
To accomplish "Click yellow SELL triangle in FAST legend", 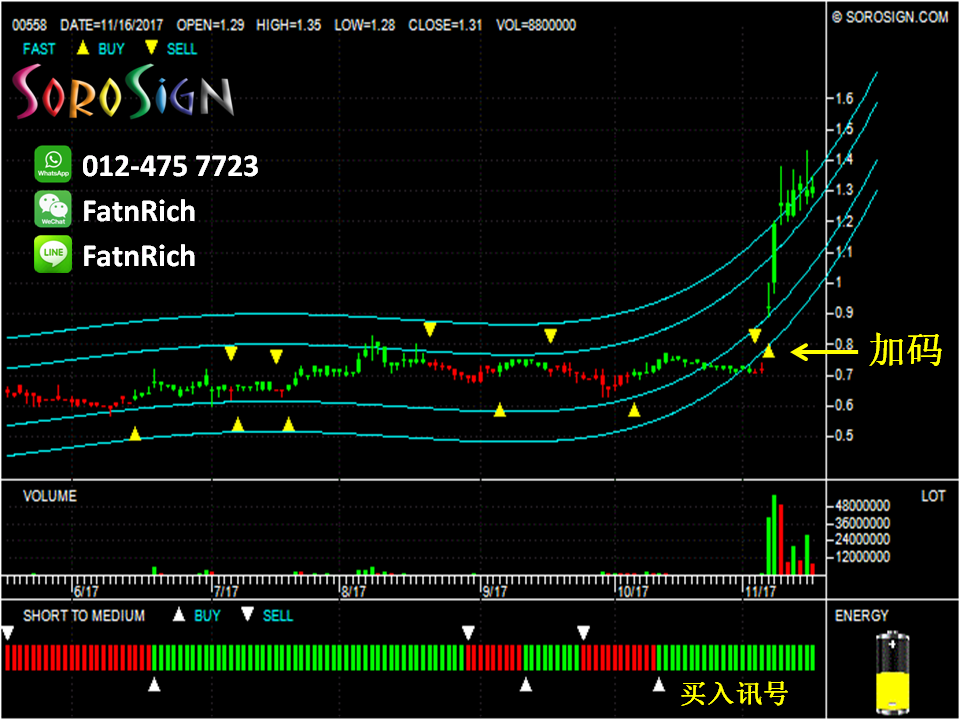I will (x=151, y=48).
